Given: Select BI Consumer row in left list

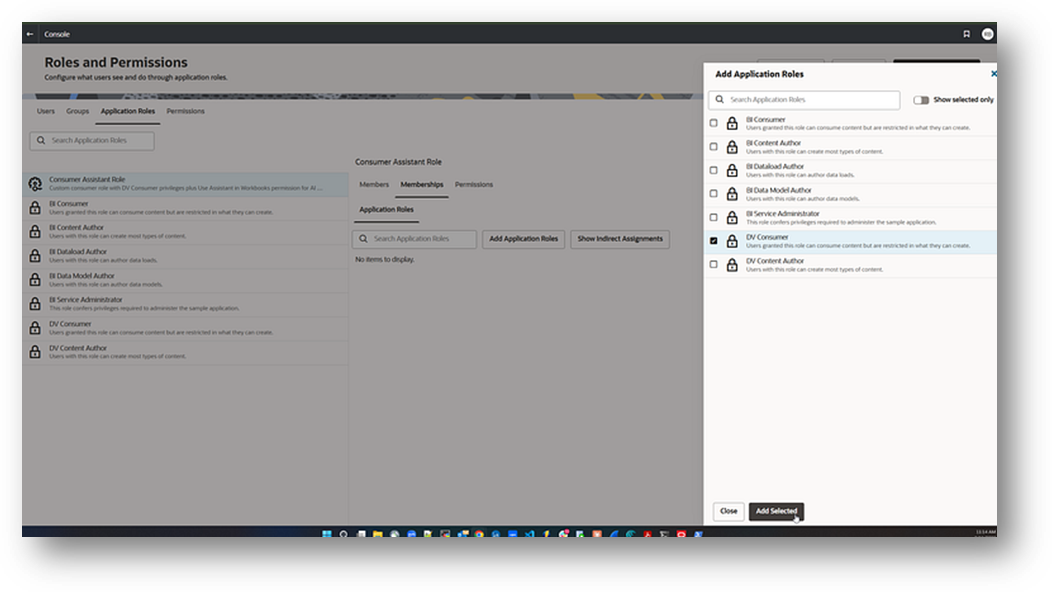Looking at the screenshot, I should coord(185,207).
